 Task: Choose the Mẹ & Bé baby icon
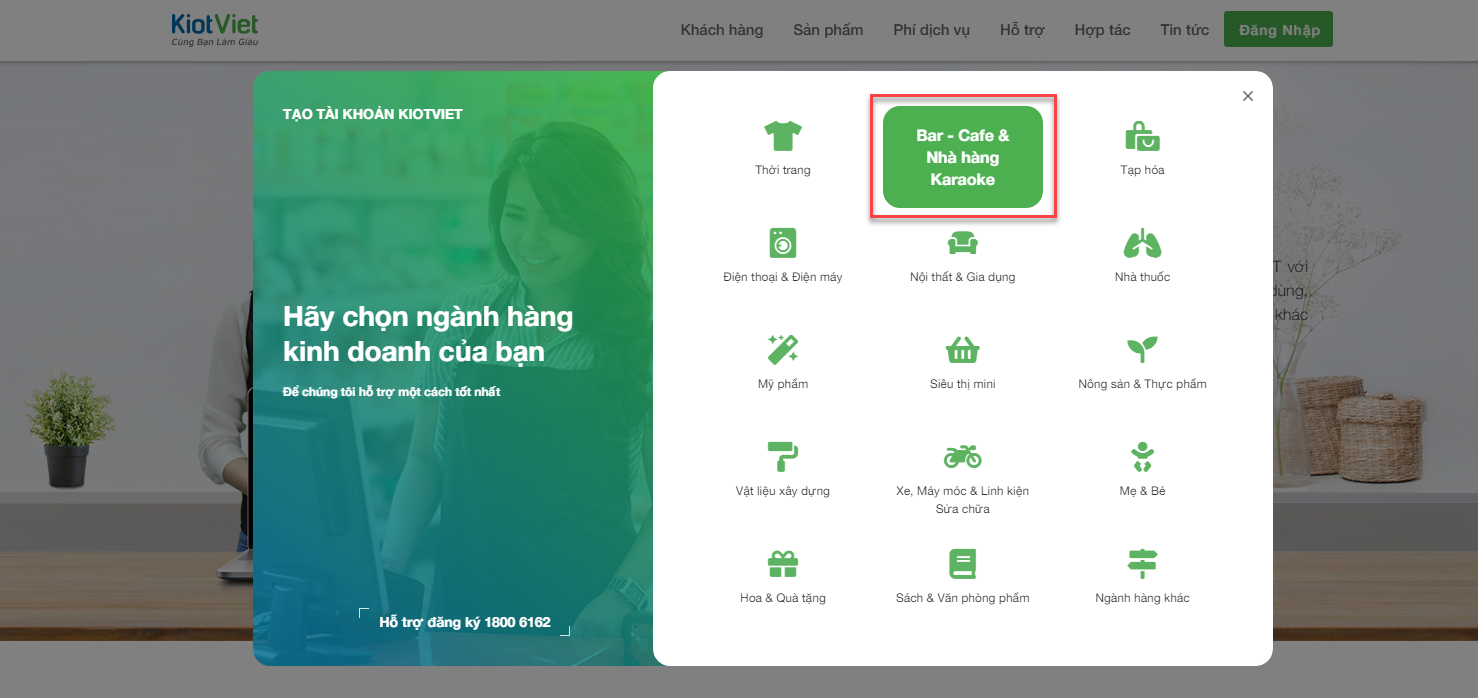(1142, 457)
